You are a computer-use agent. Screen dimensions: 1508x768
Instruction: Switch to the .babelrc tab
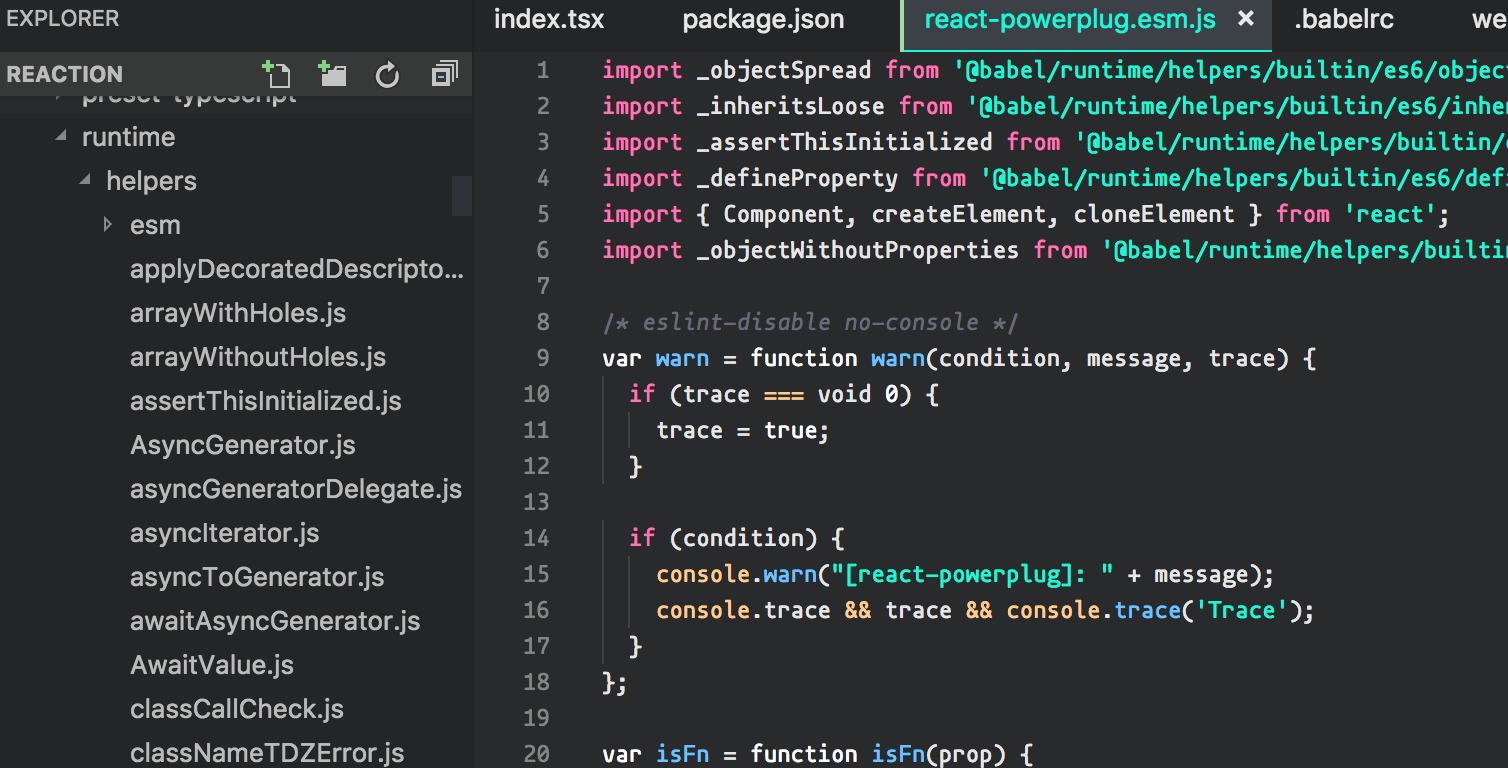coord(1344,18)
